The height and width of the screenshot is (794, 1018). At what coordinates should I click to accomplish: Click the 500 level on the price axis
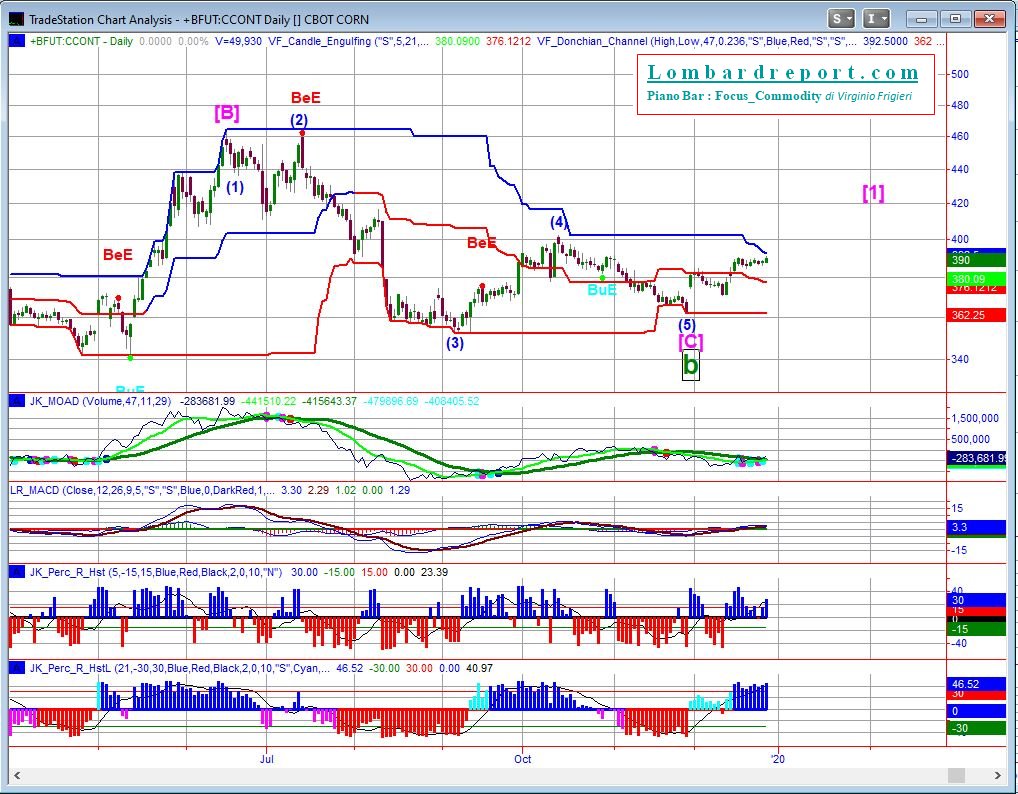click(960, 74)
